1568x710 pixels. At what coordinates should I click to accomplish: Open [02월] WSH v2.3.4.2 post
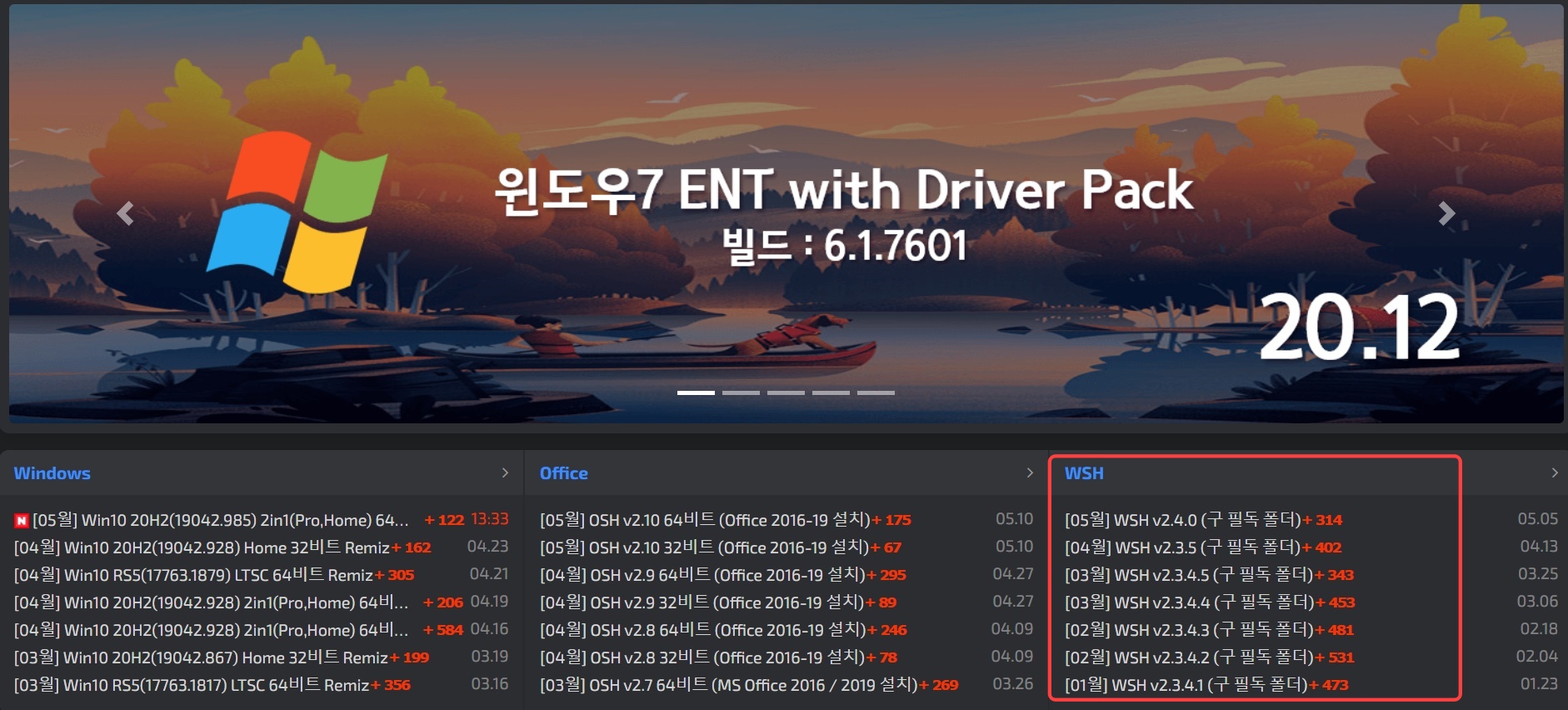[x=1189, y=657]
